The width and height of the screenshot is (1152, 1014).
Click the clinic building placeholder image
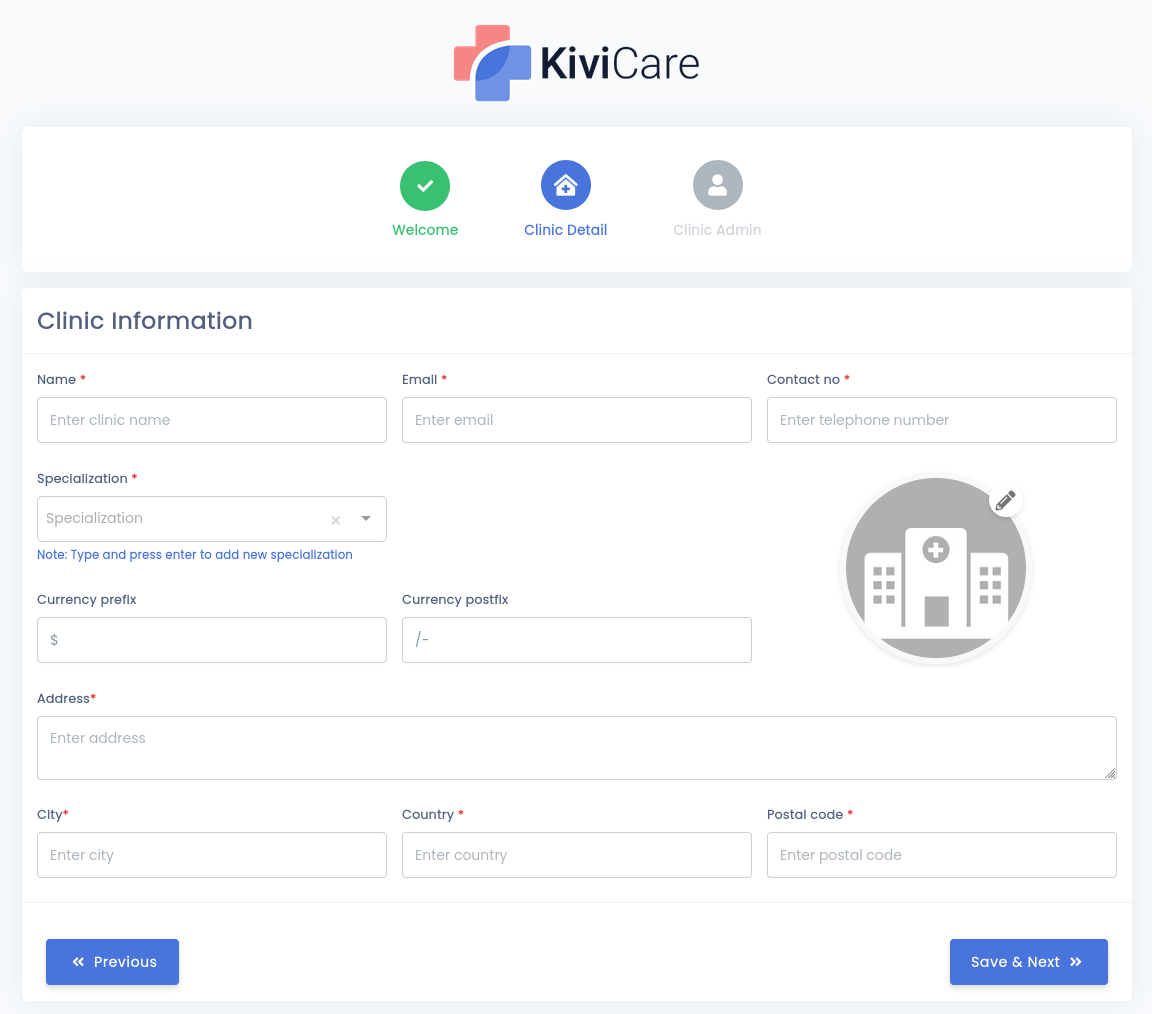click(936, 567)
